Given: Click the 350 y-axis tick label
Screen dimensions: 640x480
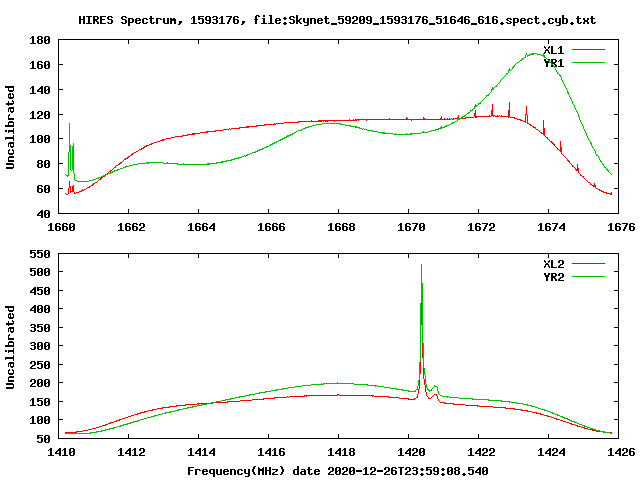Looking at the screenshot, I should [40, 328].
